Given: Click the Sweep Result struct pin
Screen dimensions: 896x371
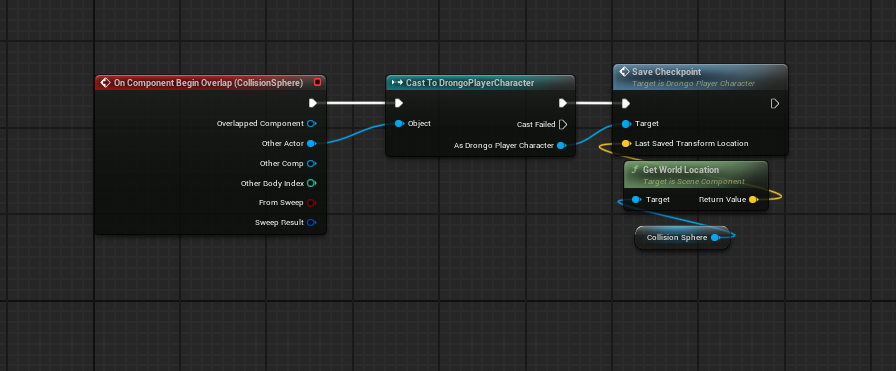Looking at the screenshot, I should (311, 222).
